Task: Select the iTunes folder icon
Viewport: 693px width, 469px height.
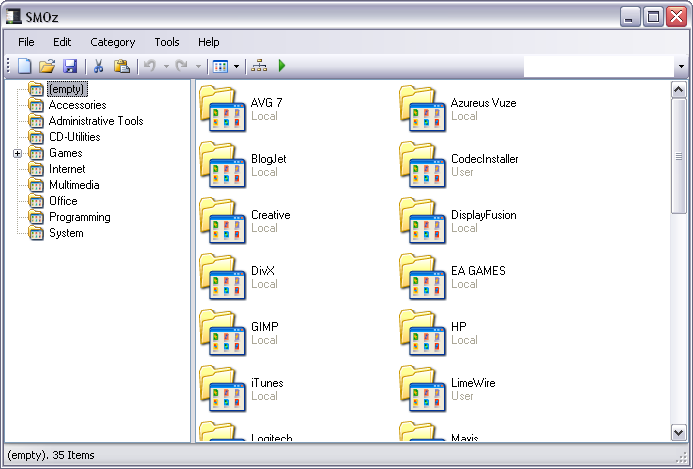Action: (222, 389)
